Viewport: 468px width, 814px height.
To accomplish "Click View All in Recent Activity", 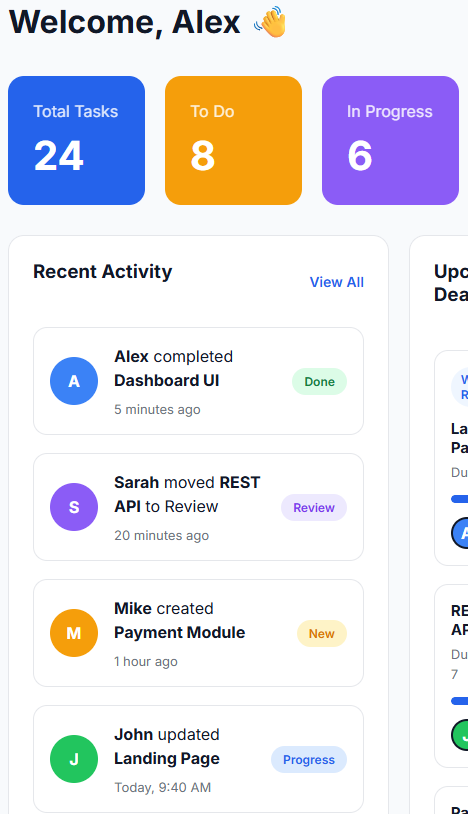I will pyautogui.click(x=337, y=282).
